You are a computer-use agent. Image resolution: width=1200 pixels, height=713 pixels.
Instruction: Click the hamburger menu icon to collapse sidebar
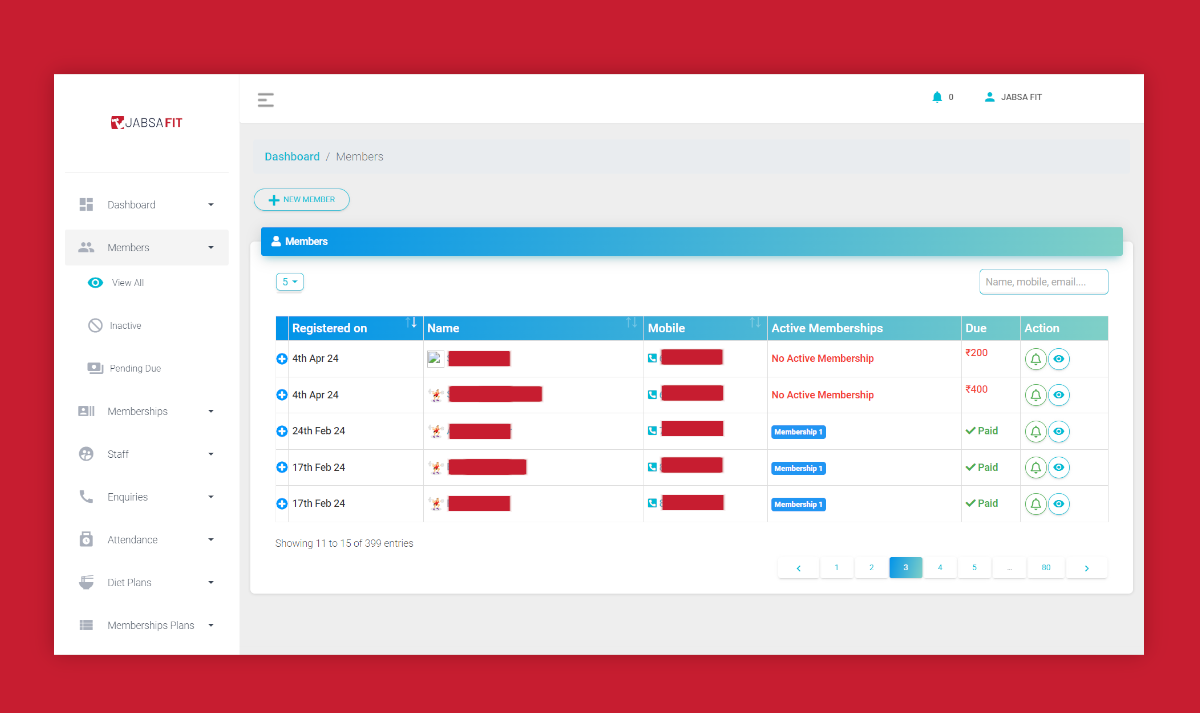click(x=265, y=99)
